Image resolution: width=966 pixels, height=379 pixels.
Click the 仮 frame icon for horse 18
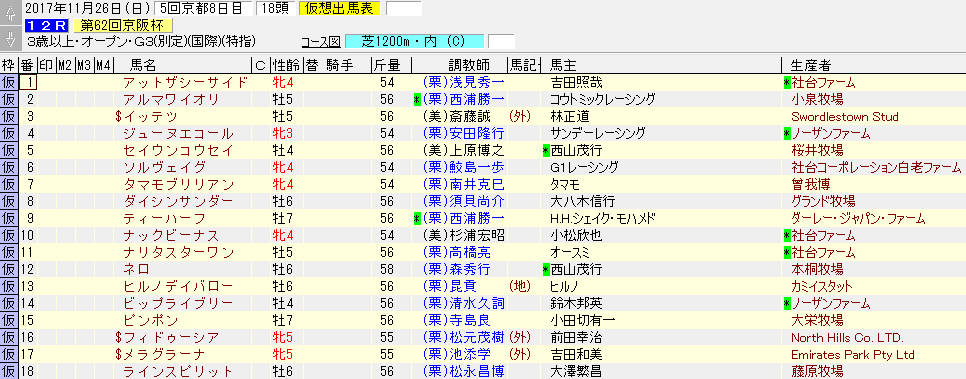9,371
